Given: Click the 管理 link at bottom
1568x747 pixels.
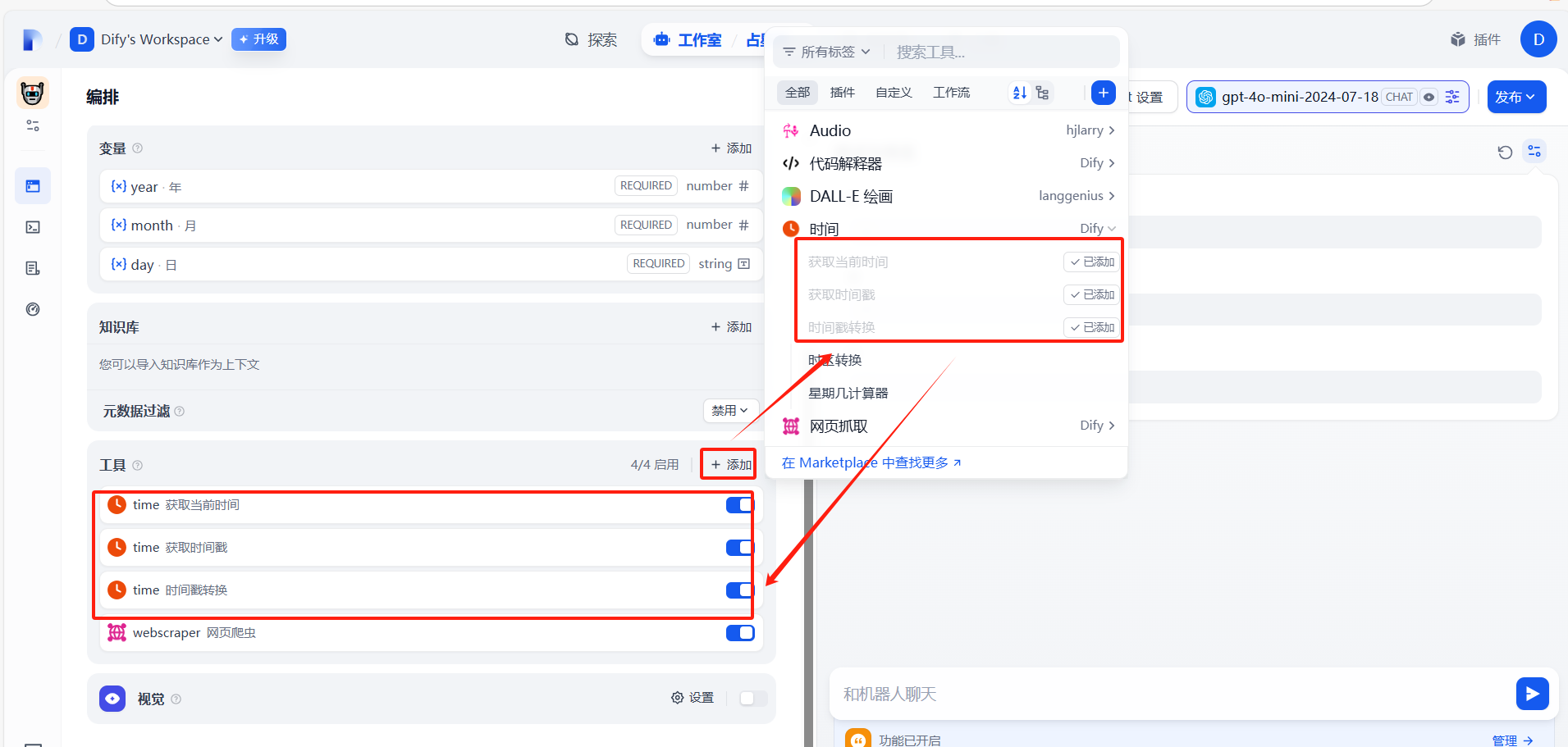Looking at the screenshot, I should click(x=1512, y=740).
